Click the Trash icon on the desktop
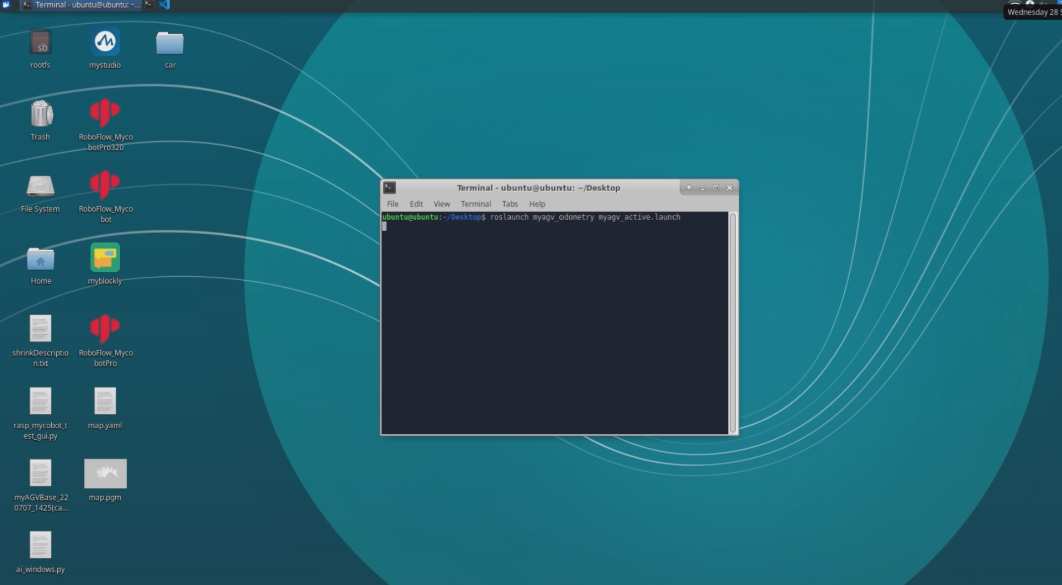Image resolution: width=1062 pixels, height=585 pixels. (x=40, y=115)
